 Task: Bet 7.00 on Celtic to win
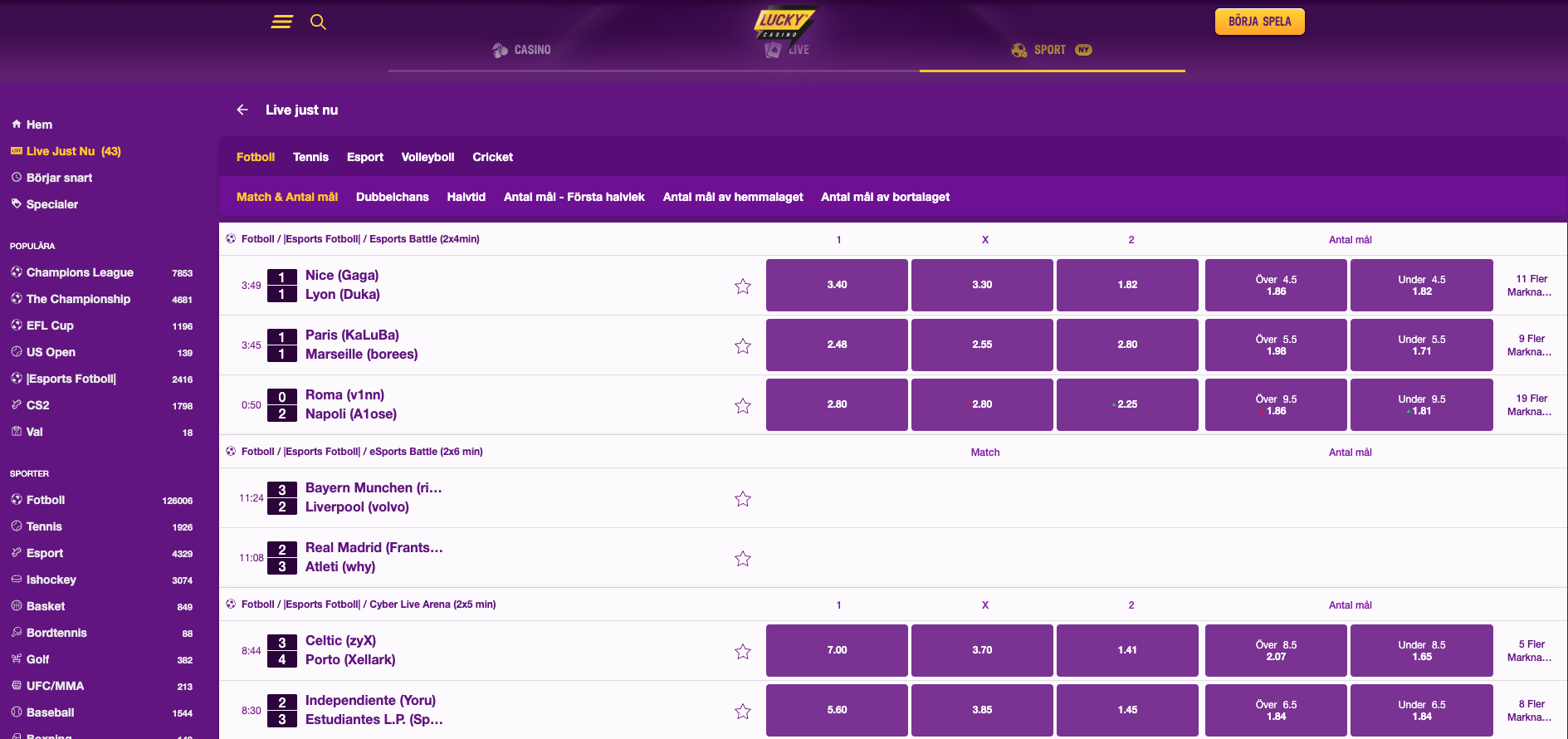click(x=837, y=650)
